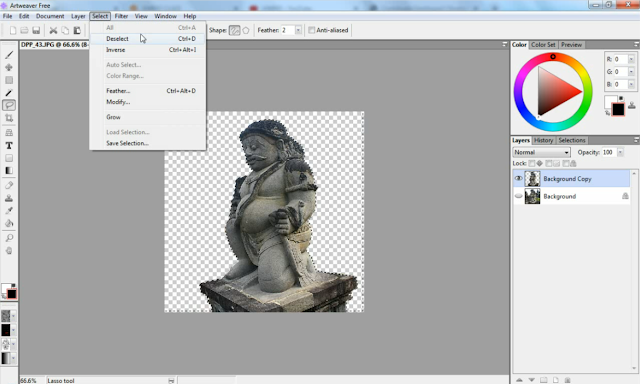Move layer down arrow in Layers panel
The height and width of the screenshot is (384, 640).
coord(531,380)
